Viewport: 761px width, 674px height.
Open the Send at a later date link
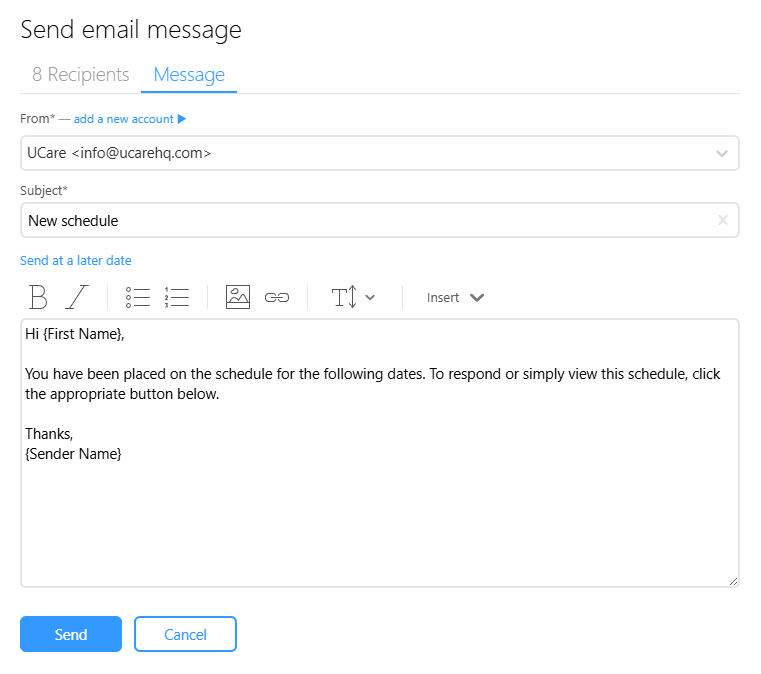76,261
